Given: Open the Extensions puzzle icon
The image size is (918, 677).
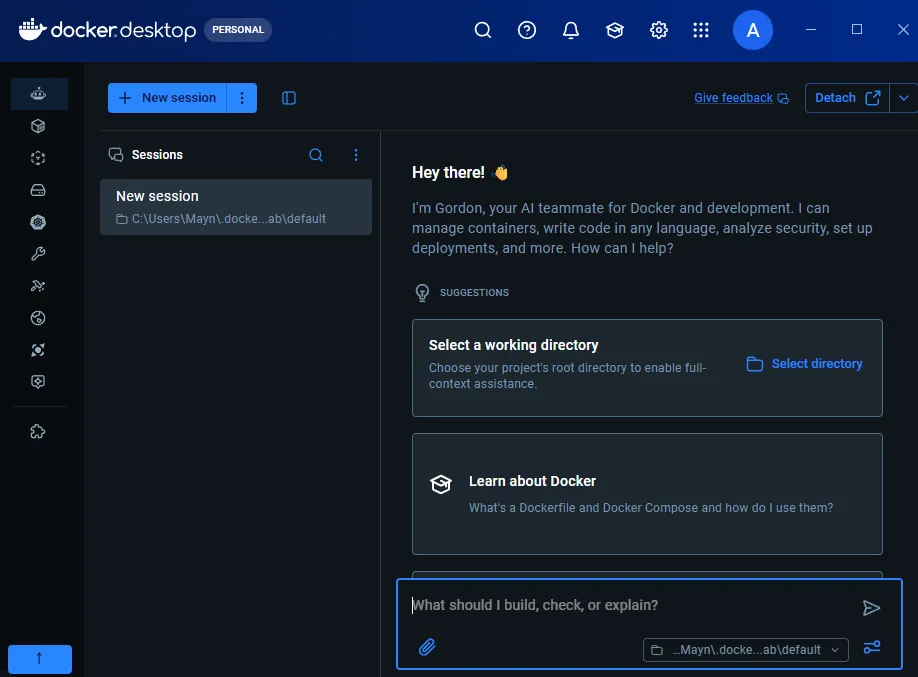Looking at the screenshot, I should click(x=38, y=432).
